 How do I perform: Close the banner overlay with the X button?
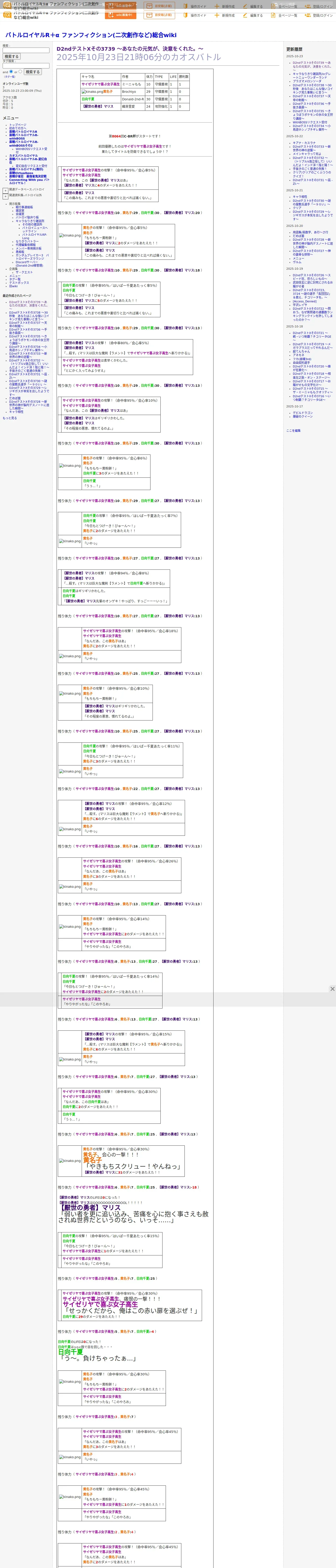(x=332, y=989)
